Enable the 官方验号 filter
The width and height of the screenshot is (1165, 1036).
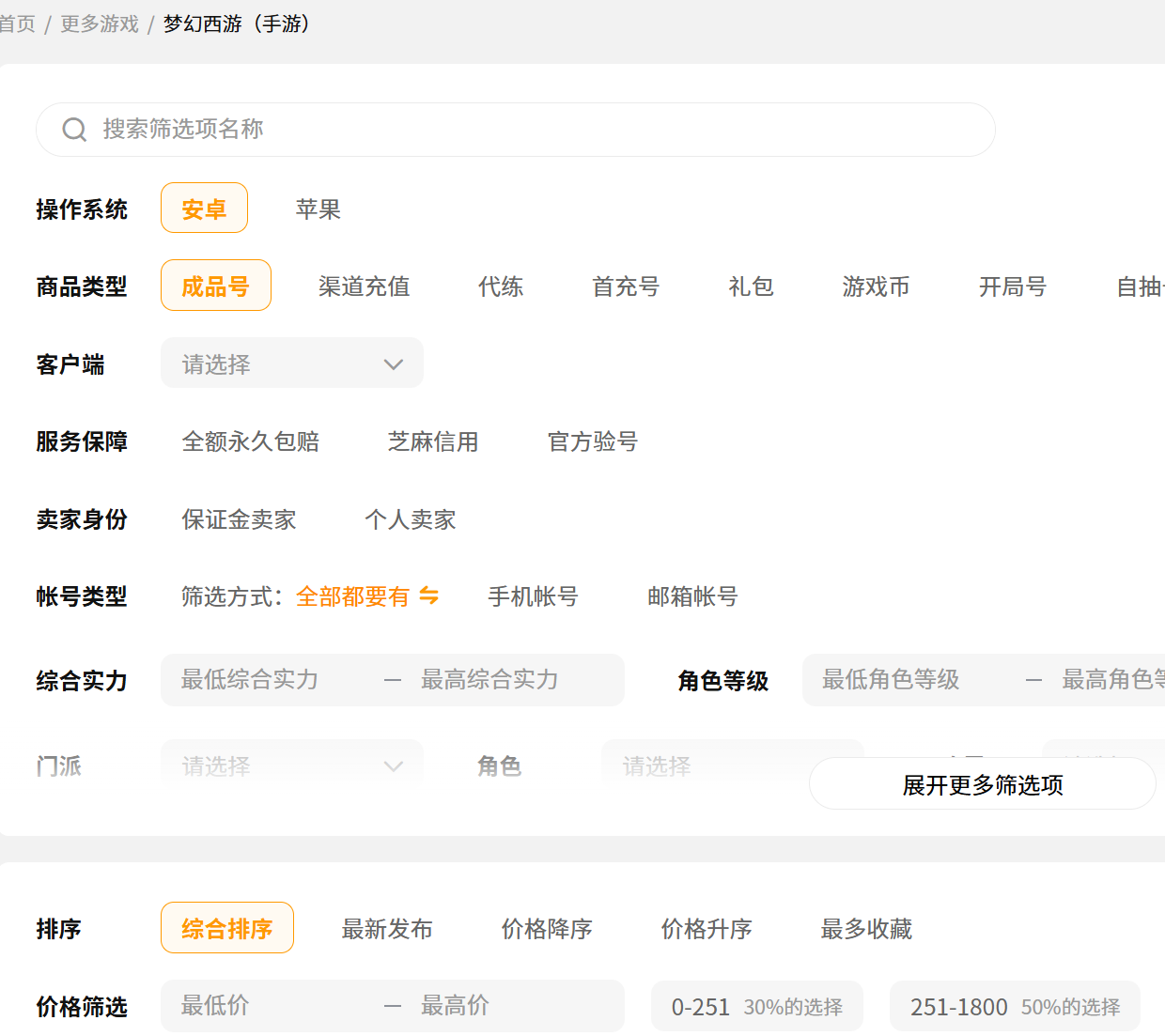593,441
